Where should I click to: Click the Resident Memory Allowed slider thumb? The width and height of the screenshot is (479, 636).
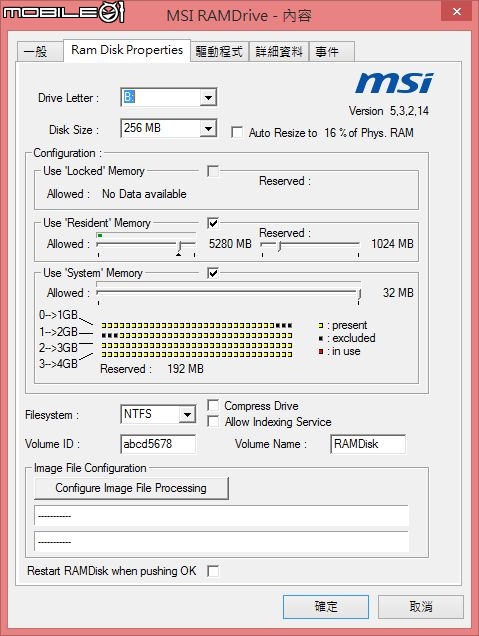[180, 245]
